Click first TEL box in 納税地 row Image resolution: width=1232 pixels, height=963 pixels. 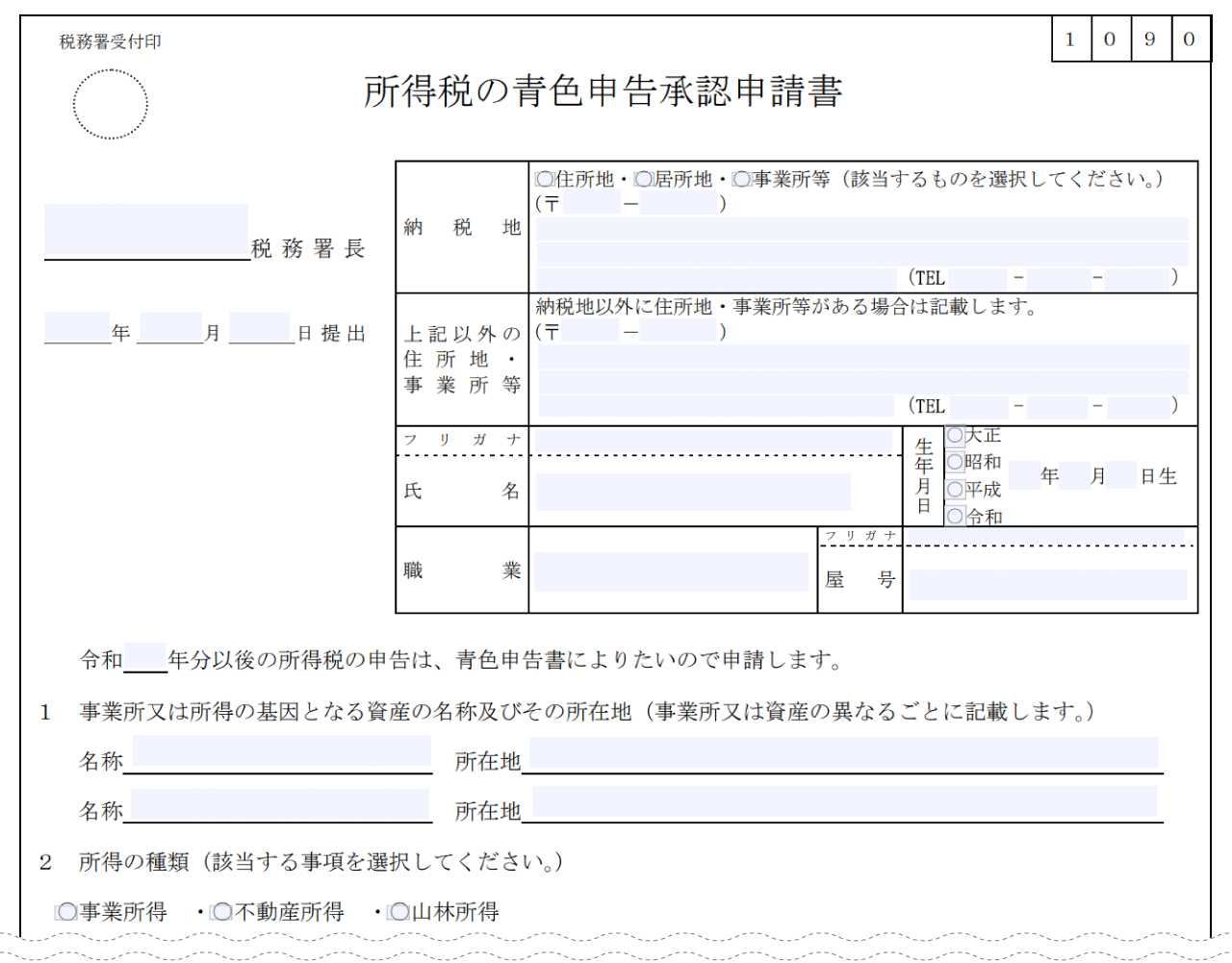point(978,278)
